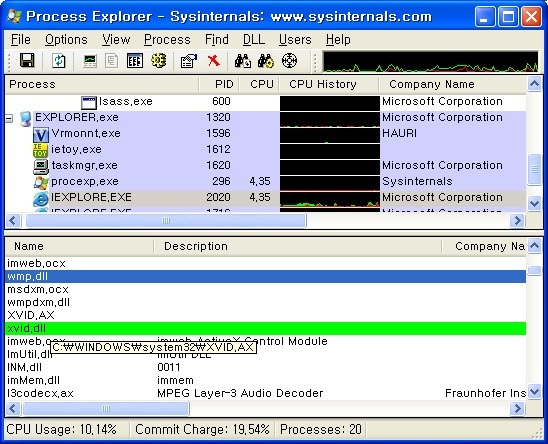
Task: Open the Properties toolbar icon
Action: (x=189, y=61)
